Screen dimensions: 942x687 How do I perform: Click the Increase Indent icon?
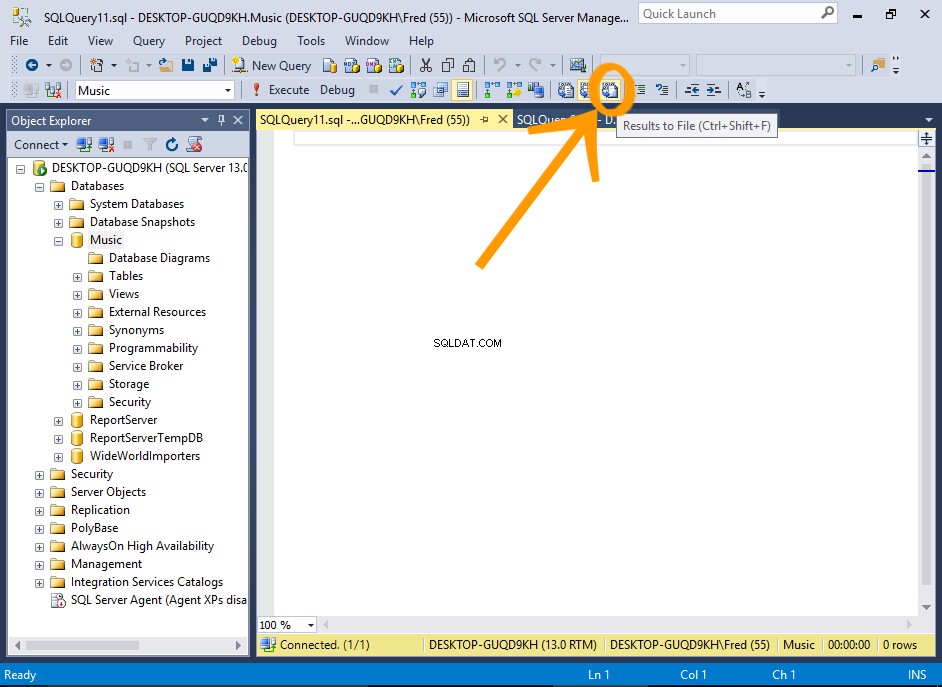(714, 90)
